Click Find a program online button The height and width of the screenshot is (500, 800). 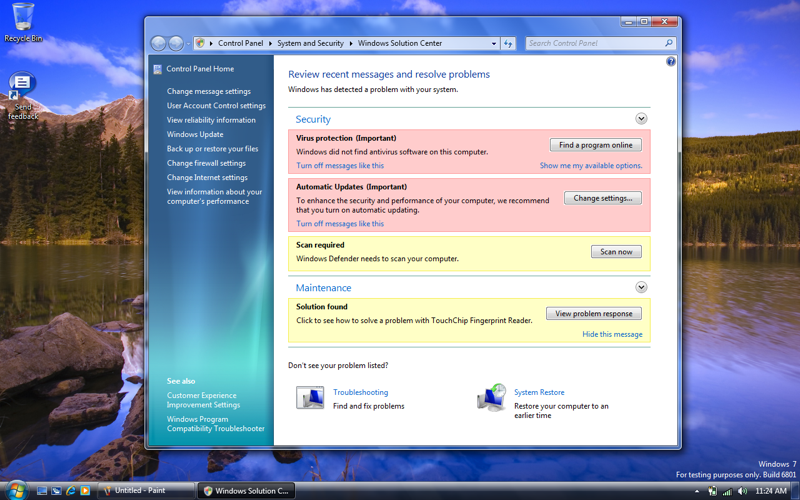595,145
